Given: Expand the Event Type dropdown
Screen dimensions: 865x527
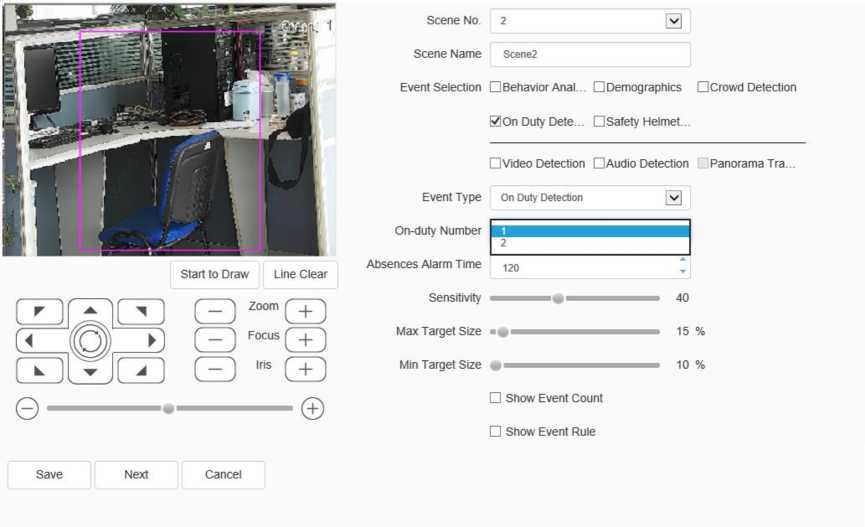Looking at the screenshot, I should pyautogui.click(x=673, y=198).
